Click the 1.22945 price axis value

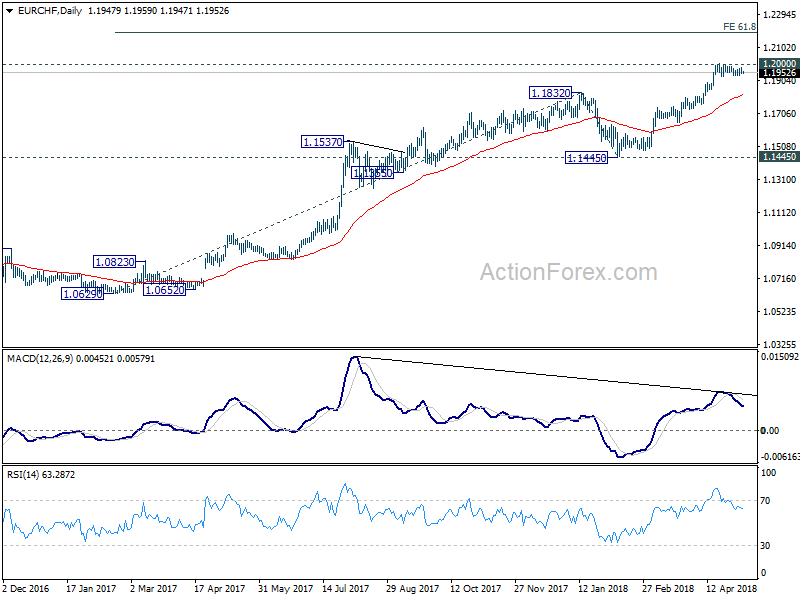(x=779, y=15)
